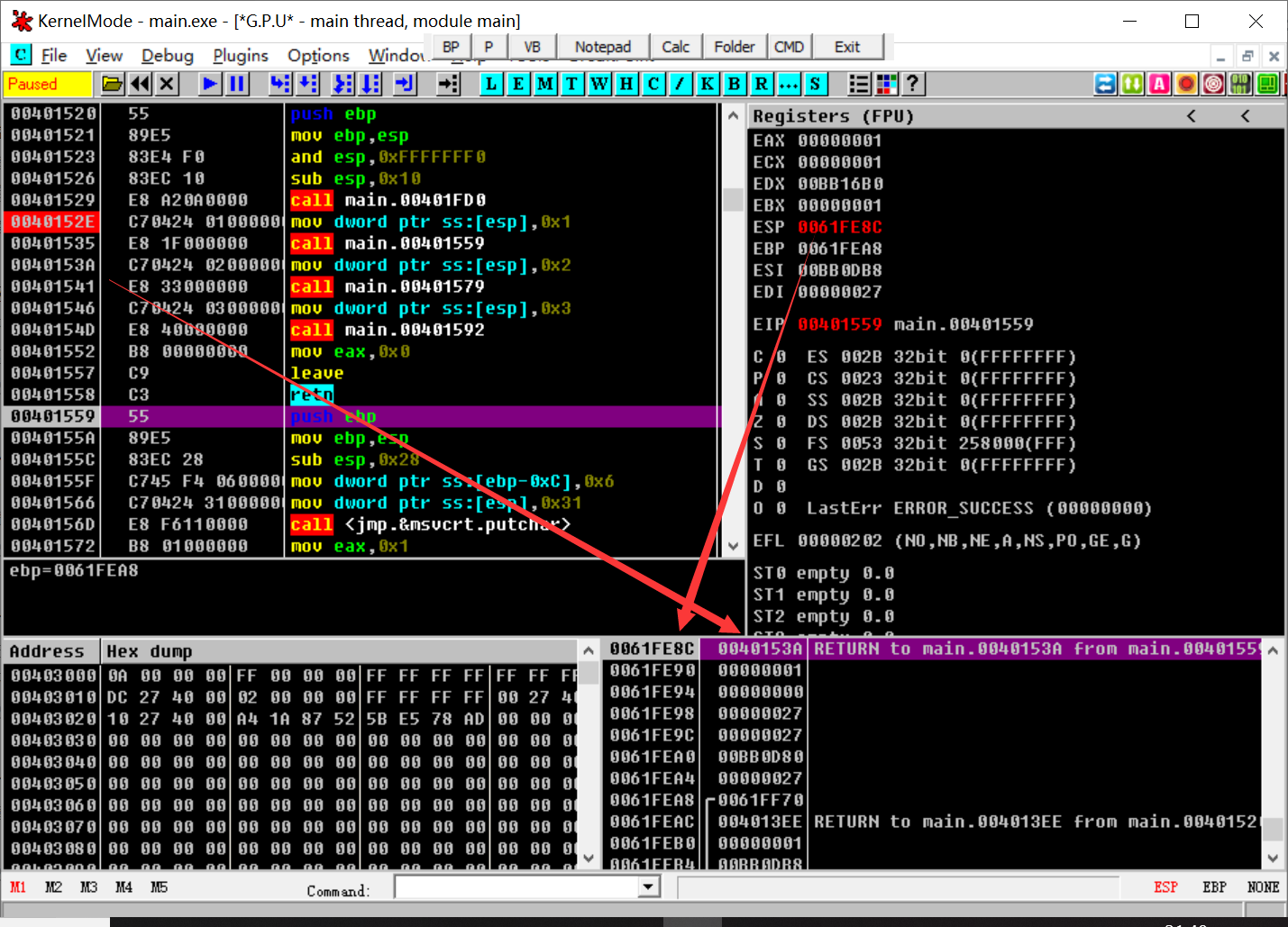Open the Log window with the L icon
This screenshot has height=927, width=1288.
[491, 84]
